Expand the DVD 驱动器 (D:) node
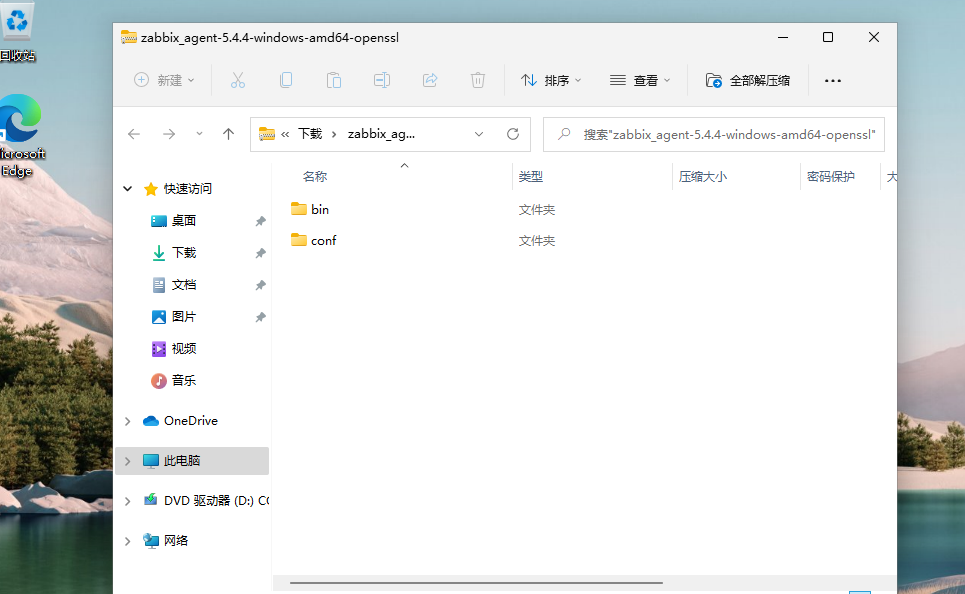This screenshot has height=594, width=965. click(127, 501)
